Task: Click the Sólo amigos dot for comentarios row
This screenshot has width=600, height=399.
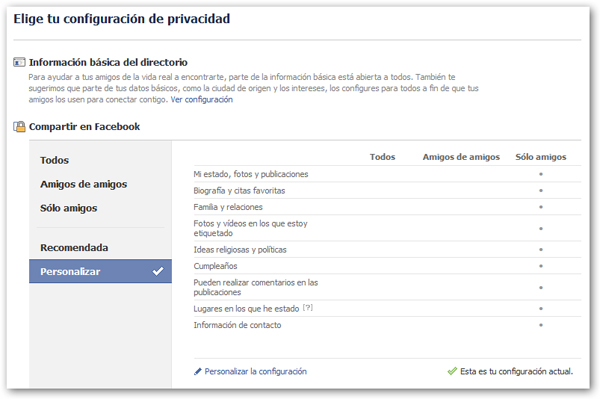Action: [x=541, y=287]
